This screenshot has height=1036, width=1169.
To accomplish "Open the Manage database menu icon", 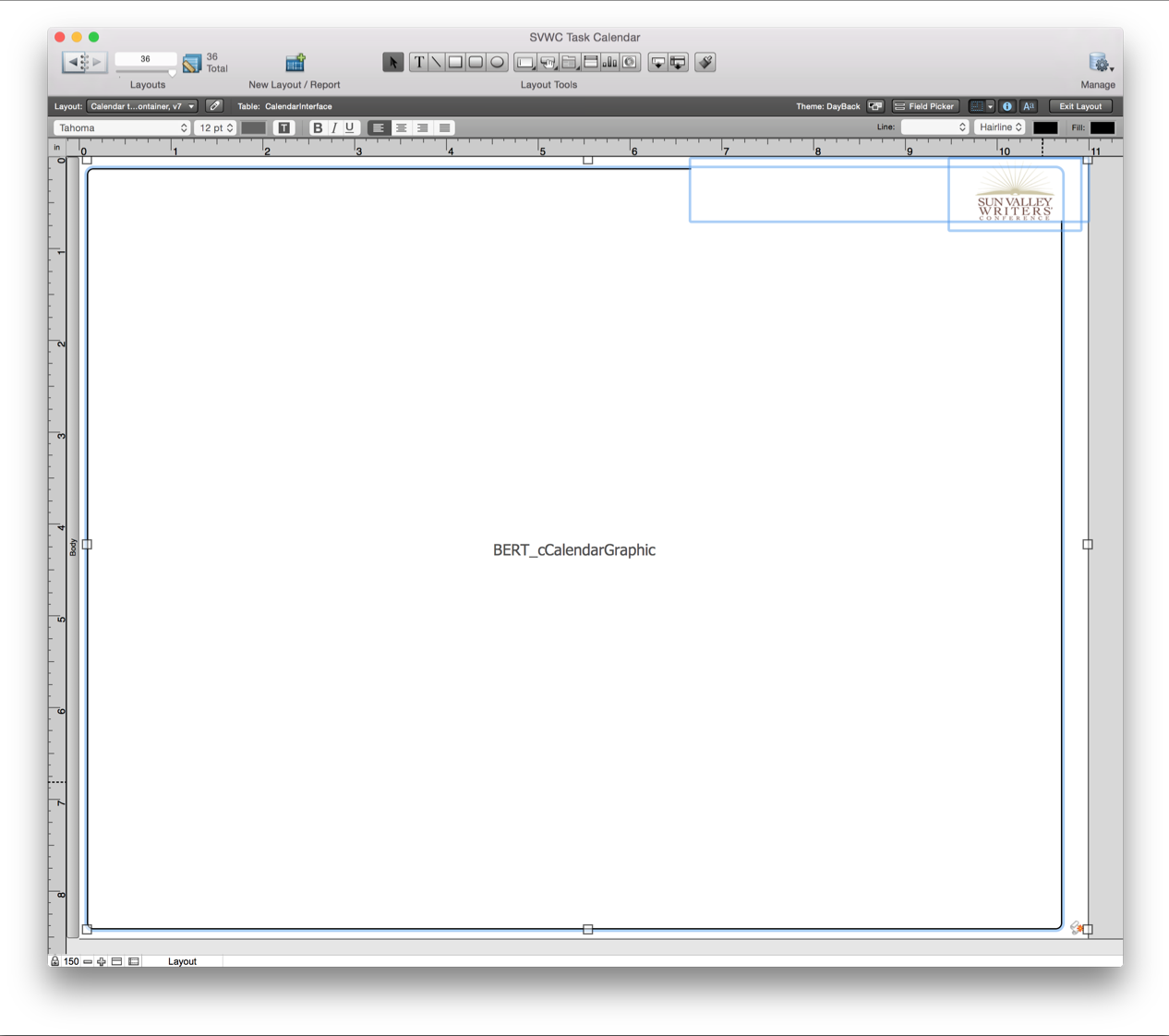I will click(1100, 63).
